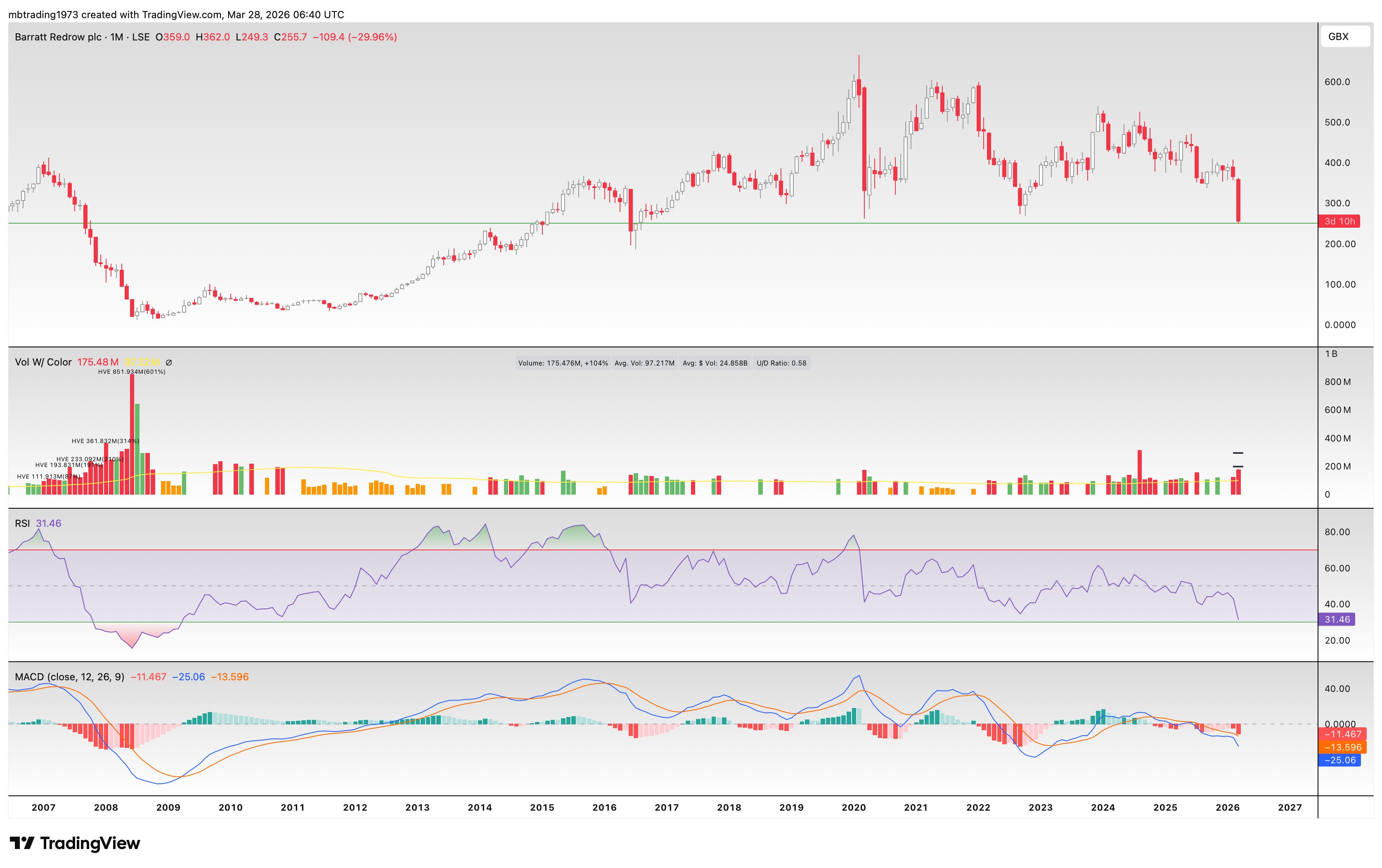This screenshot has width=1382, height=868.
Task: Click the 2020 year on the time axis
Action: click(x=853, y=807)
